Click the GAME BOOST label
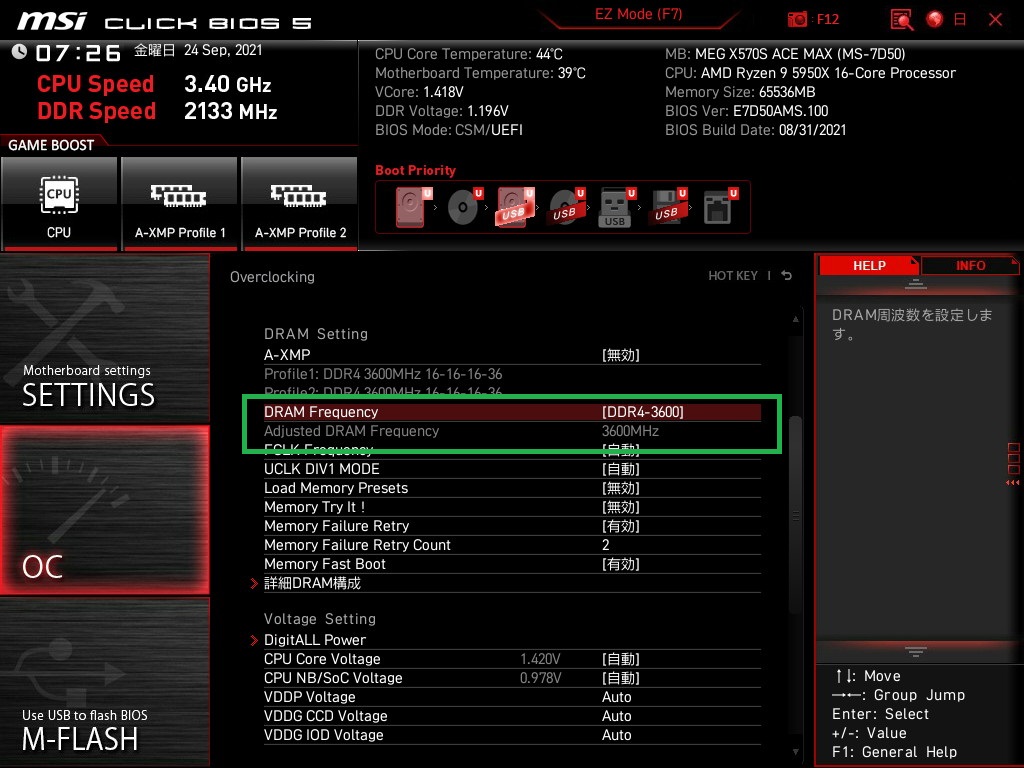This screenshot has width=1024, height=768. click(51, 145)
